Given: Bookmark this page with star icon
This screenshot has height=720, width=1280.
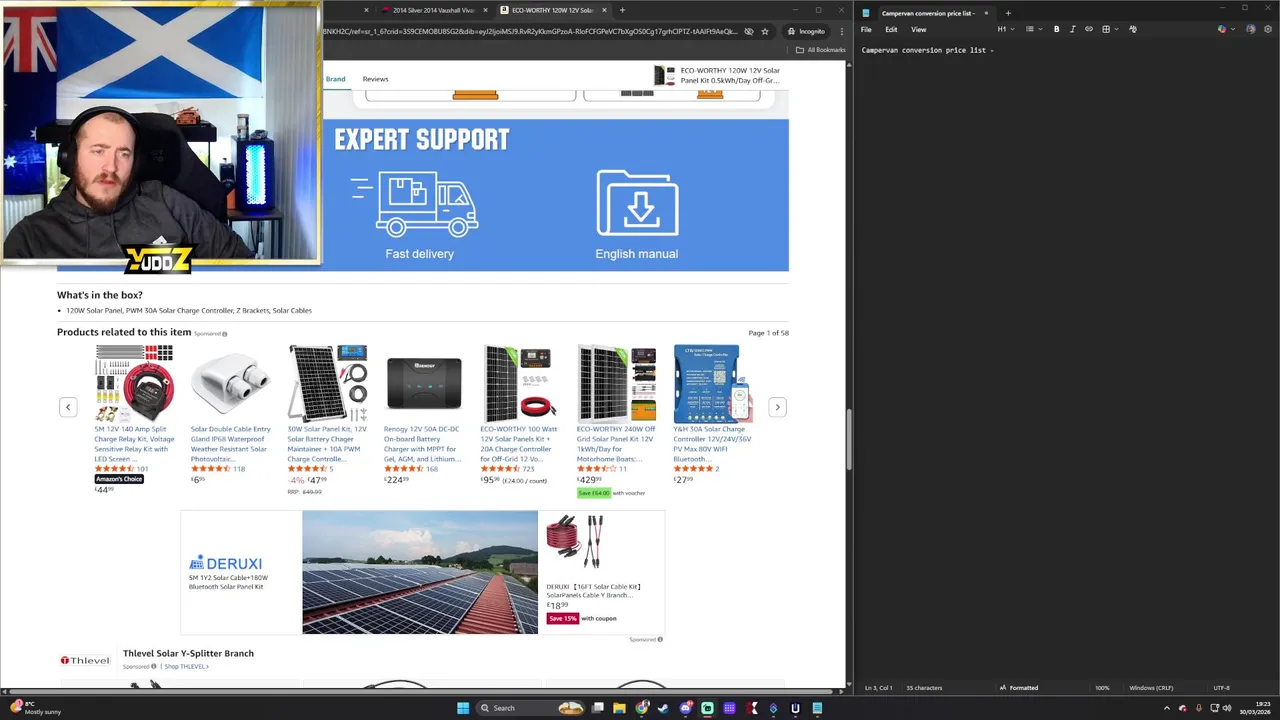Looking at the screenshot, I should (x=765, y=31).
